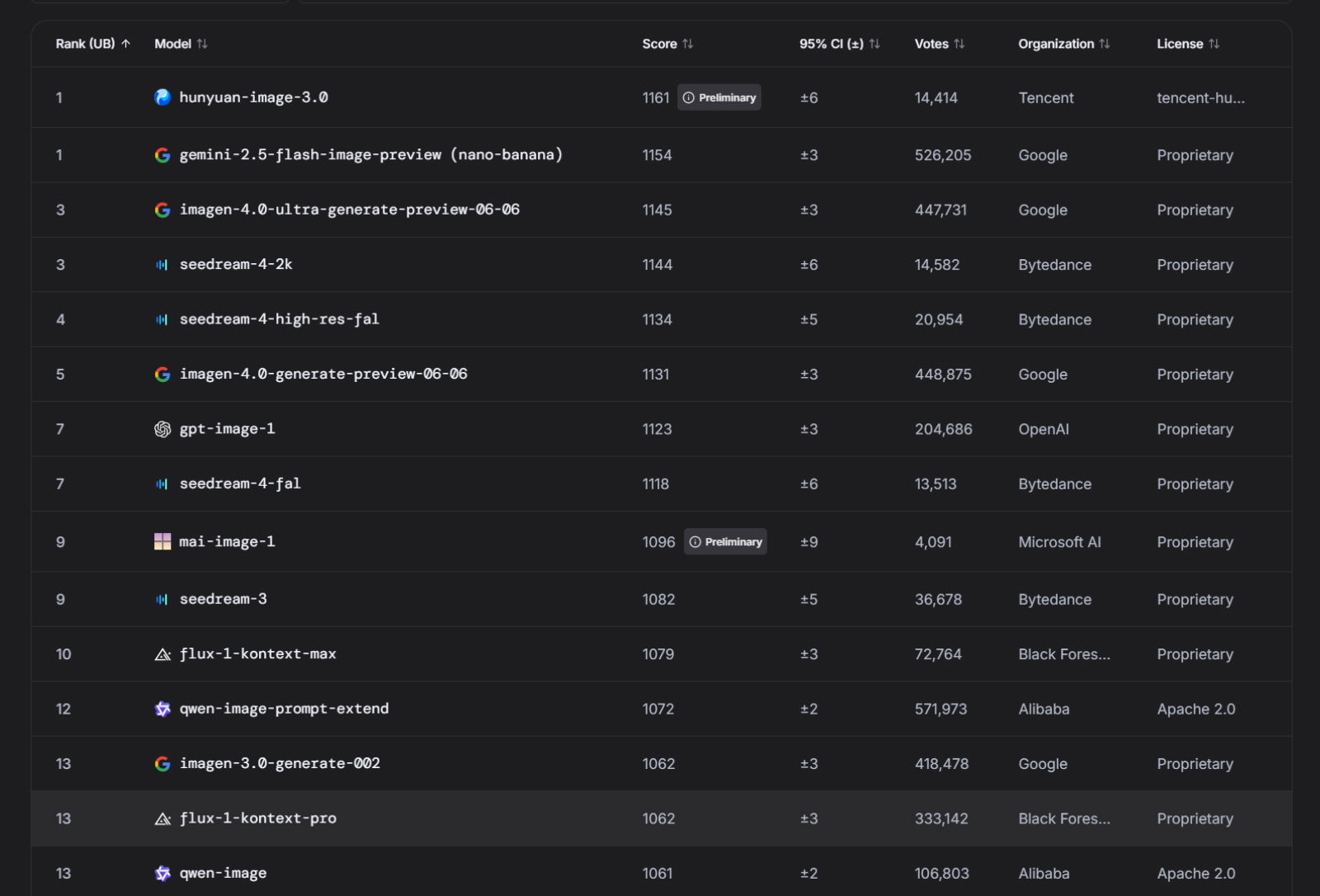Image resolution: width=1320 pixels, height=896 pixels.
Task: Click the Google icon beside gemini-2.5-flash-image-preview
Action: (x=163, y=154)
